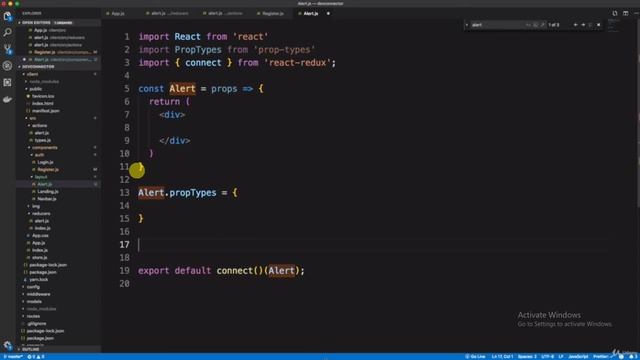Expand the client node_modules folder
This screenshot has width=640, height=360.
pos(44,82)
